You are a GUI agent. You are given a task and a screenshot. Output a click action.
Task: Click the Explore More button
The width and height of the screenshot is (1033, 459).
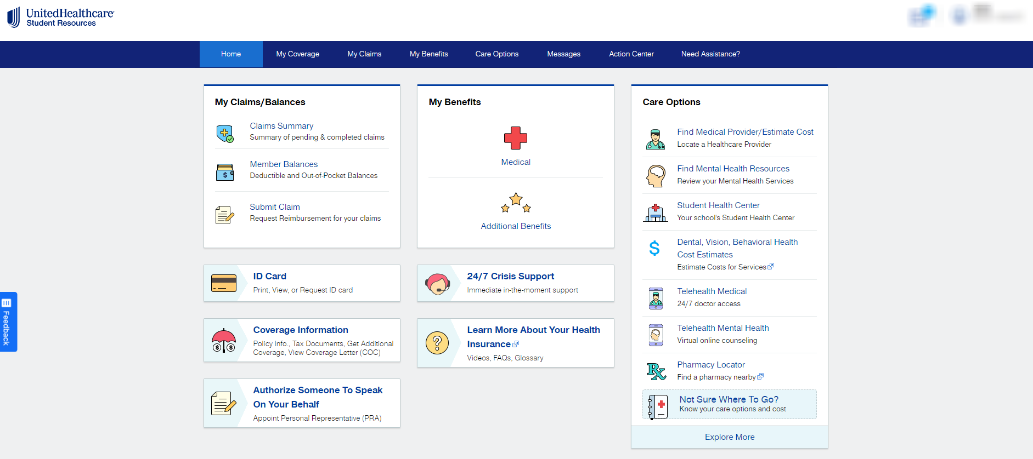coord(729,437)
